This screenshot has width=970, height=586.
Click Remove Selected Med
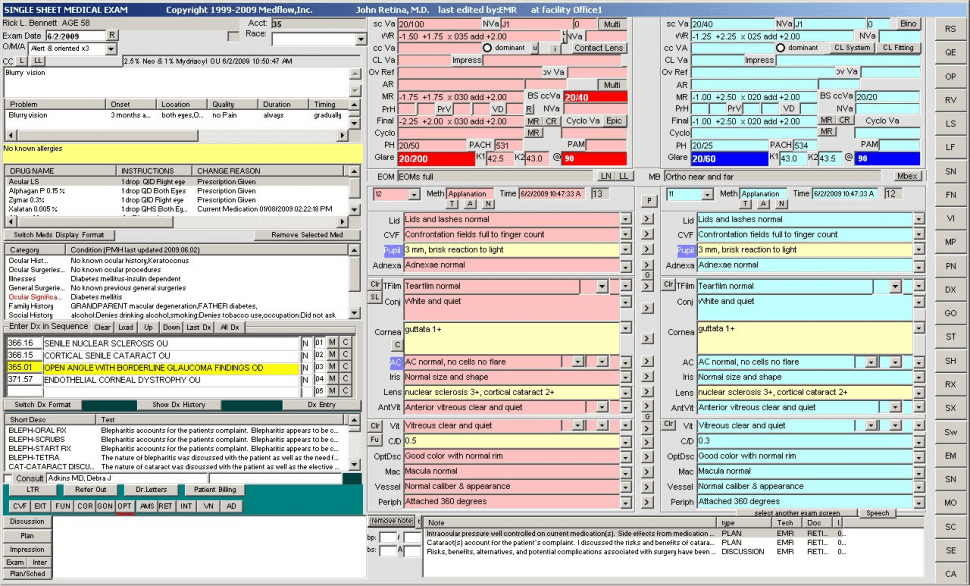coord(307,235)
